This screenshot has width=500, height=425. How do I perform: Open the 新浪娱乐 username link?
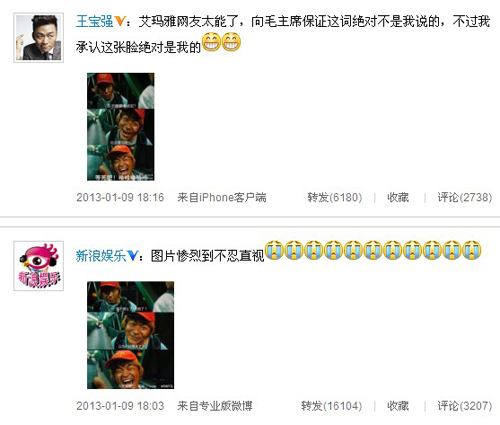point(101,256)
